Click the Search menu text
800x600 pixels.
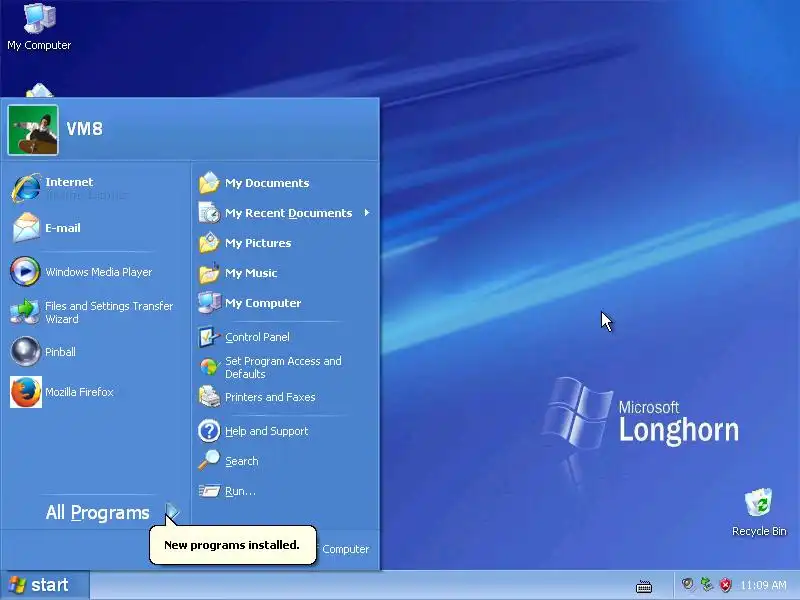tap(242, 461)
